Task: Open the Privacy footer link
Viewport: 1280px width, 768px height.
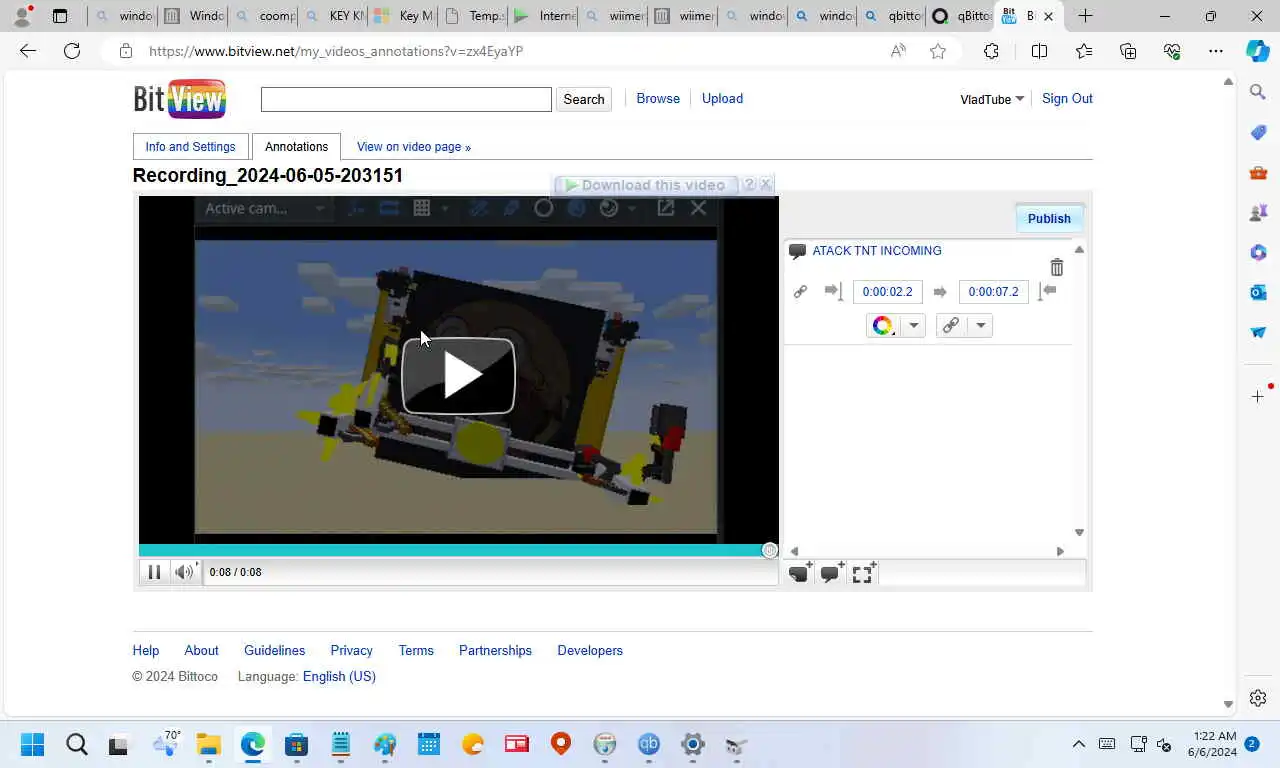Action: coord(351,650)
